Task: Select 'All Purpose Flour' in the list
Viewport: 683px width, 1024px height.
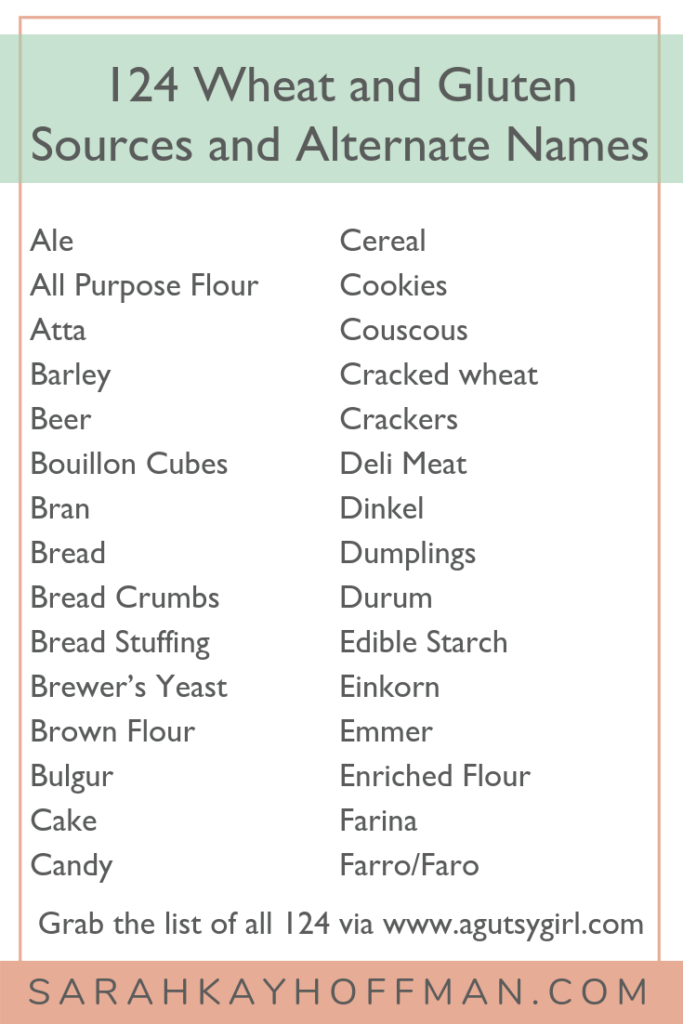Action: (144, 286)
